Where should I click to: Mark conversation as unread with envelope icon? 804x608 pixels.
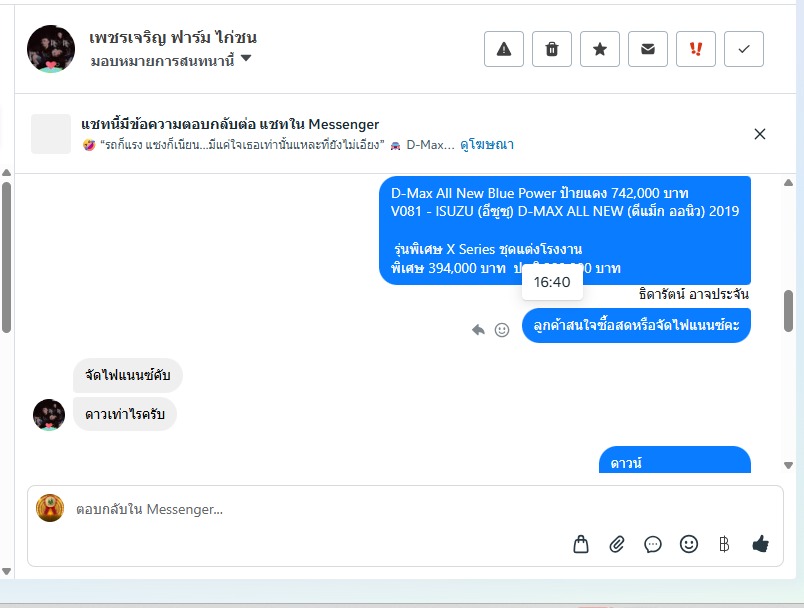648,49
